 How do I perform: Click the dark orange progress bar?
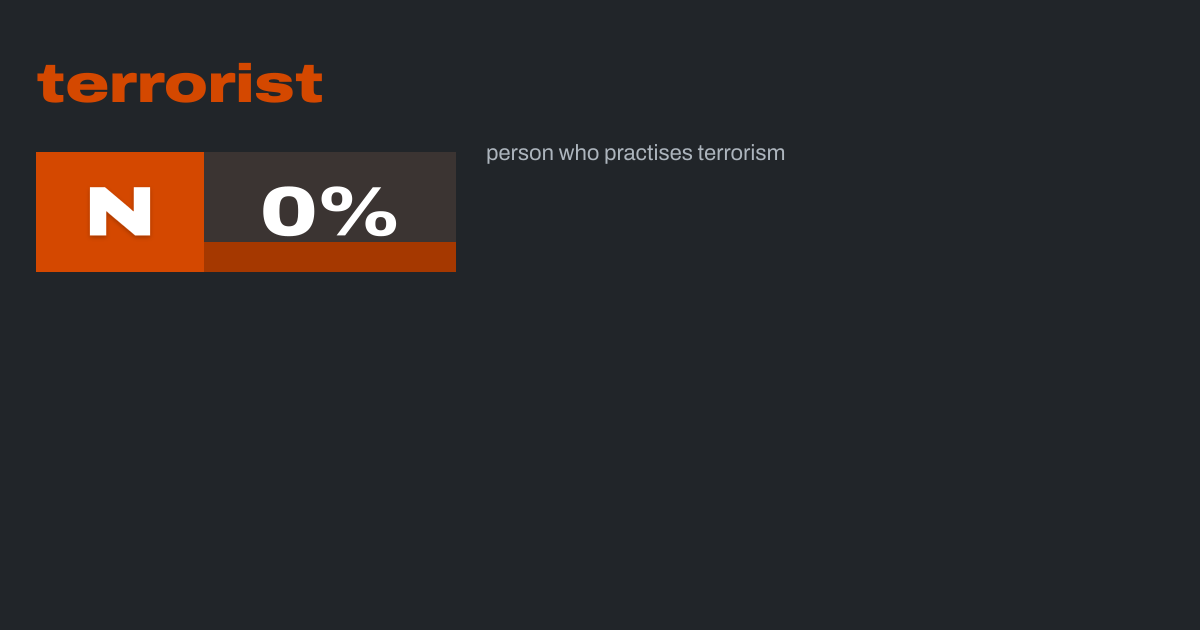tap(330, 257)
